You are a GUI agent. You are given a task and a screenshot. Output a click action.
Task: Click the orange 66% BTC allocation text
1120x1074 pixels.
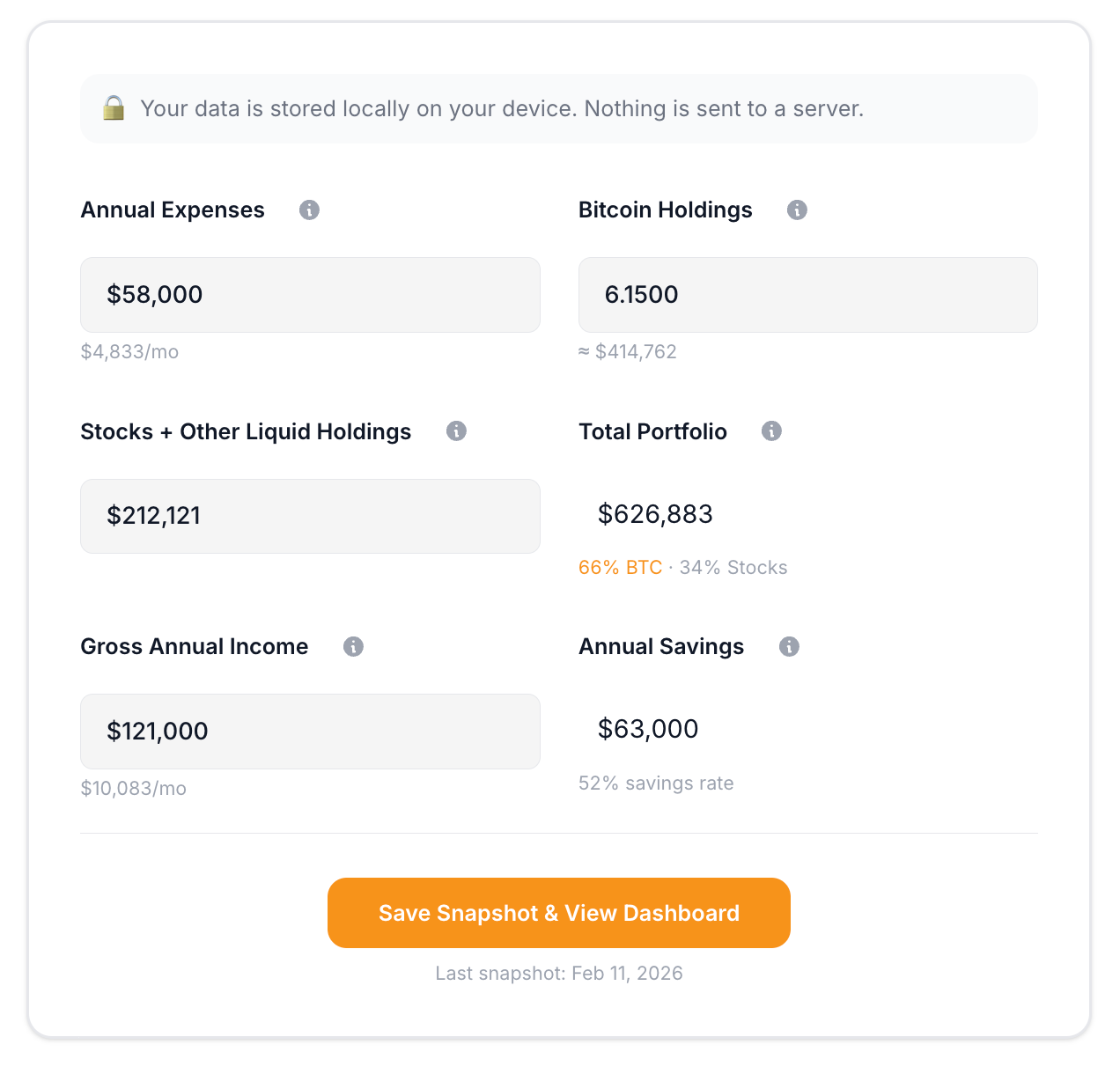[620, 568]
